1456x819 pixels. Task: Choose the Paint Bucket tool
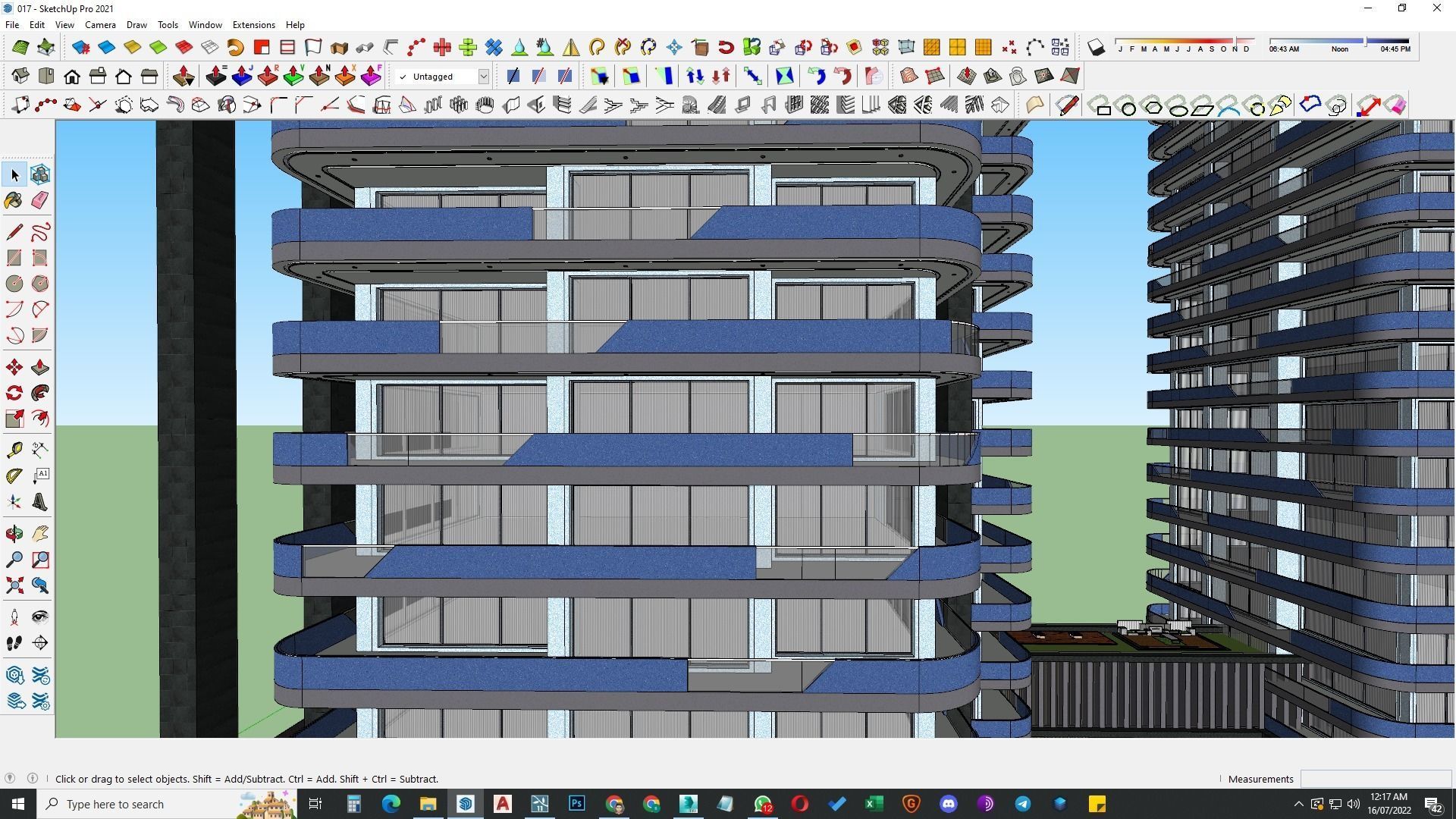point(14,200)
